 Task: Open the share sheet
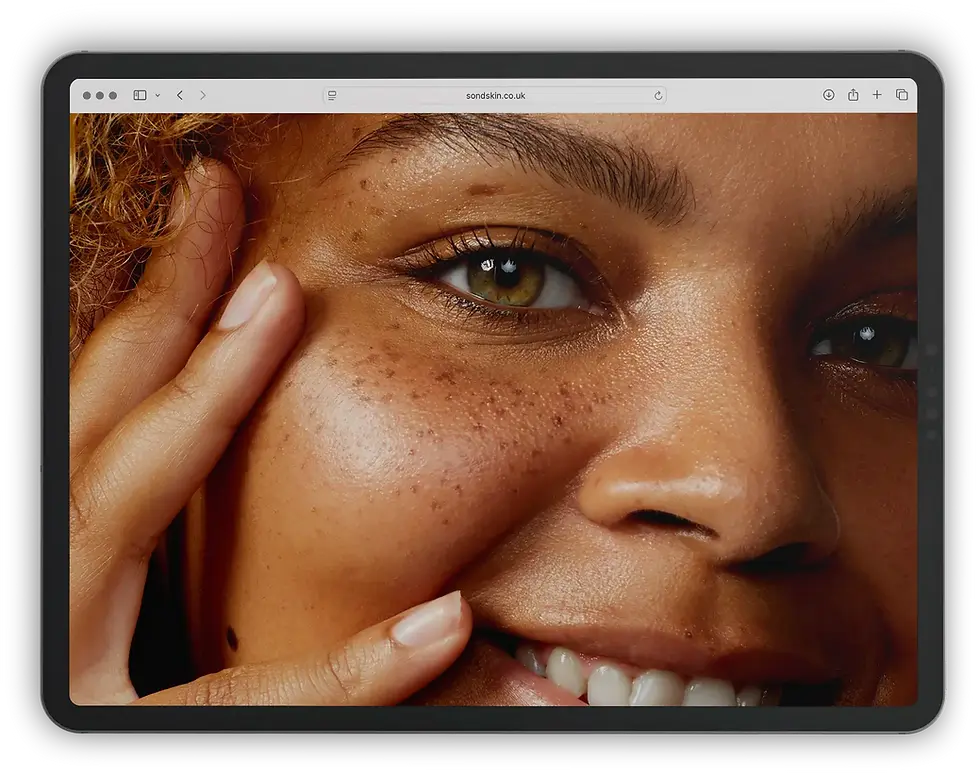[853, 94]
